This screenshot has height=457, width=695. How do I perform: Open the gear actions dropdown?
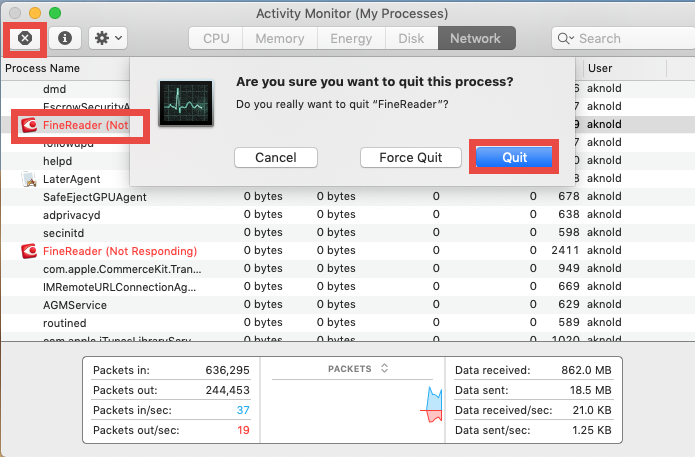(108, 39)
